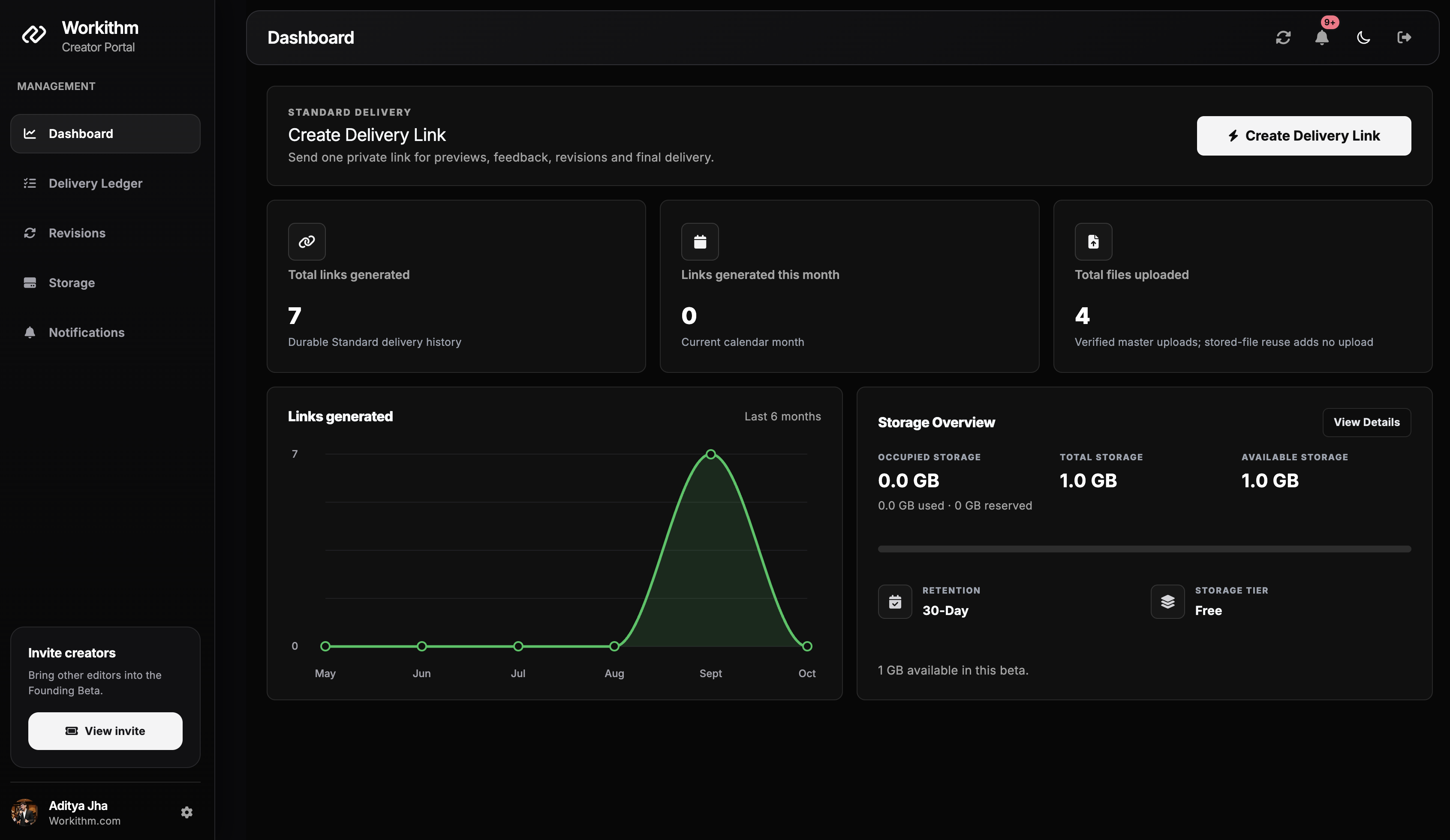The height and width of the screenshot is (840, 1450).
Task: Click "0.0 GB used · 0 GB reserved" text
Action: pyautogui.click(x=955, y=506)
